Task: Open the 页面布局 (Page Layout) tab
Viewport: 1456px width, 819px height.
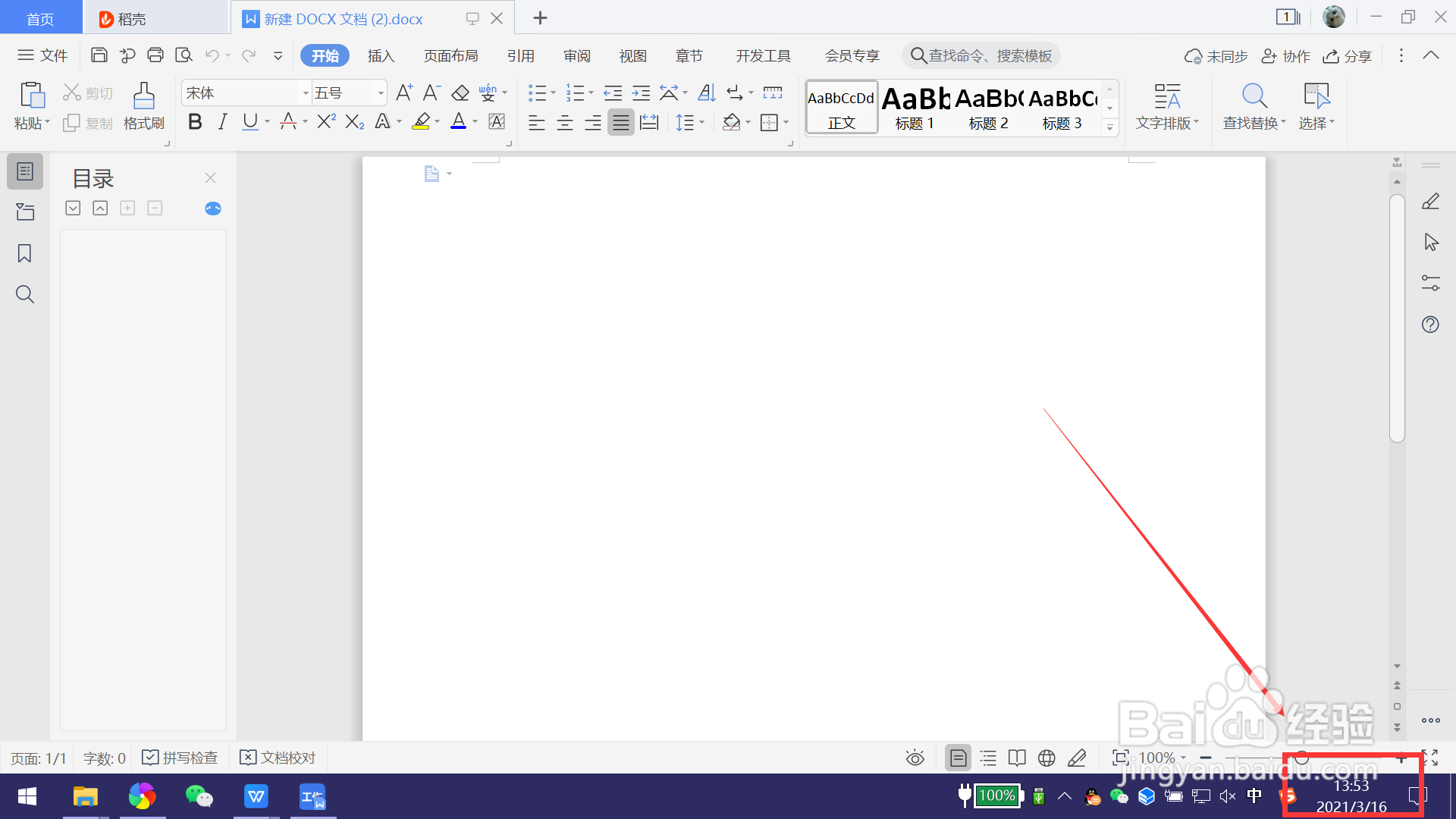Action: point(450,55)
